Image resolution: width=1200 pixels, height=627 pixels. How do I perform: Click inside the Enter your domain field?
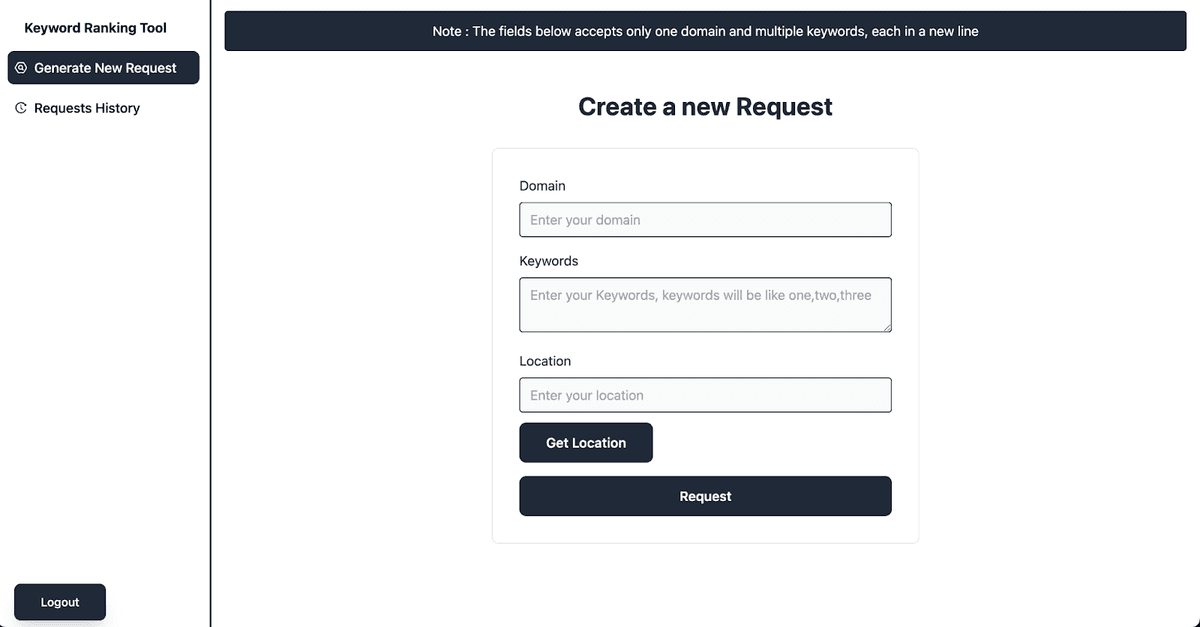point(705,219)
